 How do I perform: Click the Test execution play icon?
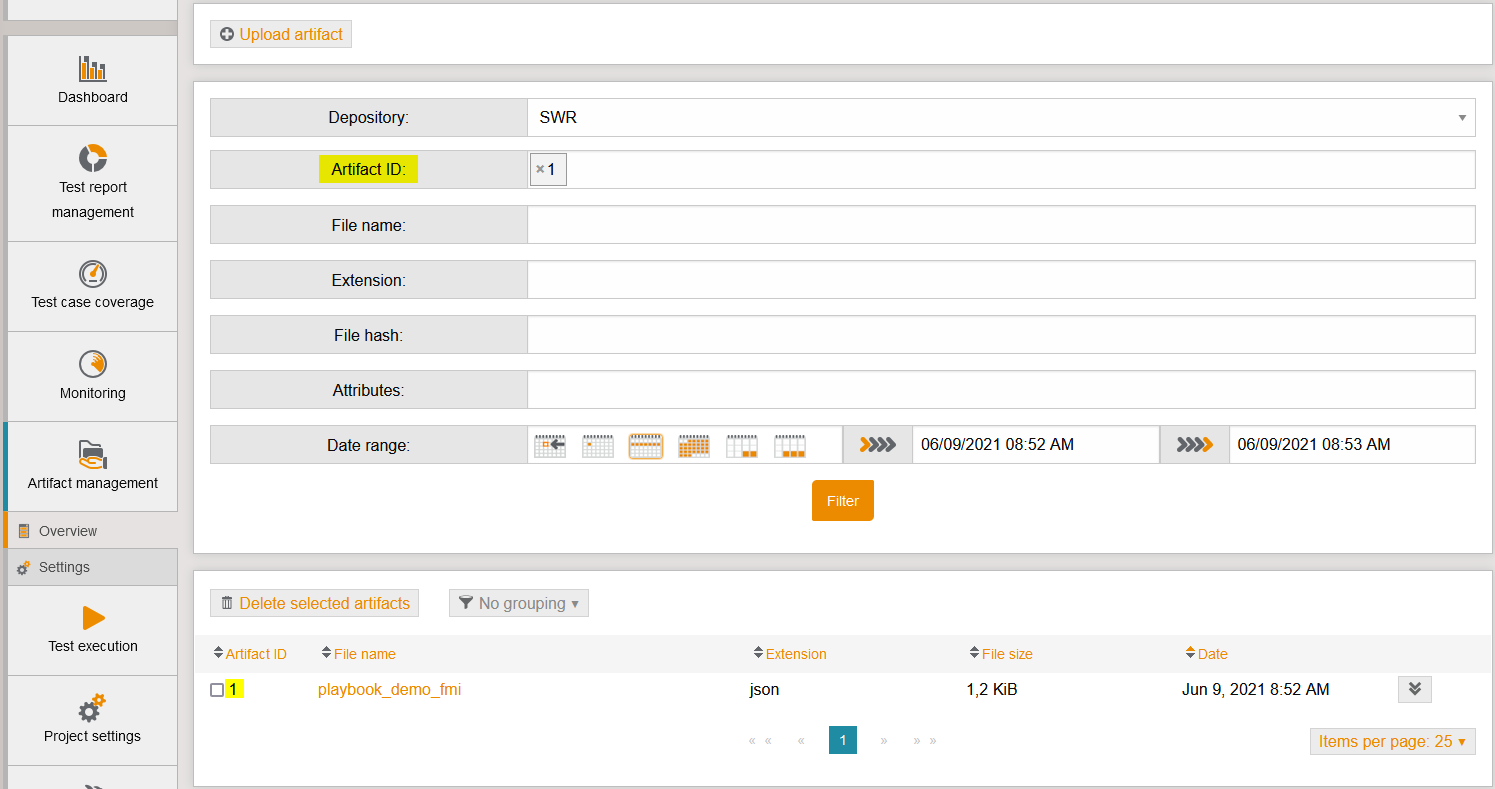pos(92,618)
